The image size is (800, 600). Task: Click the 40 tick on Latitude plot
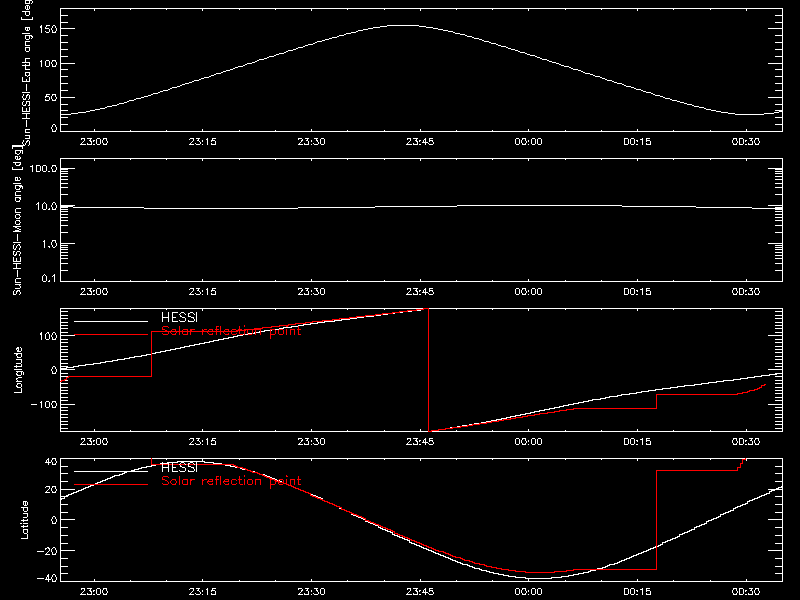coord(51,462)
